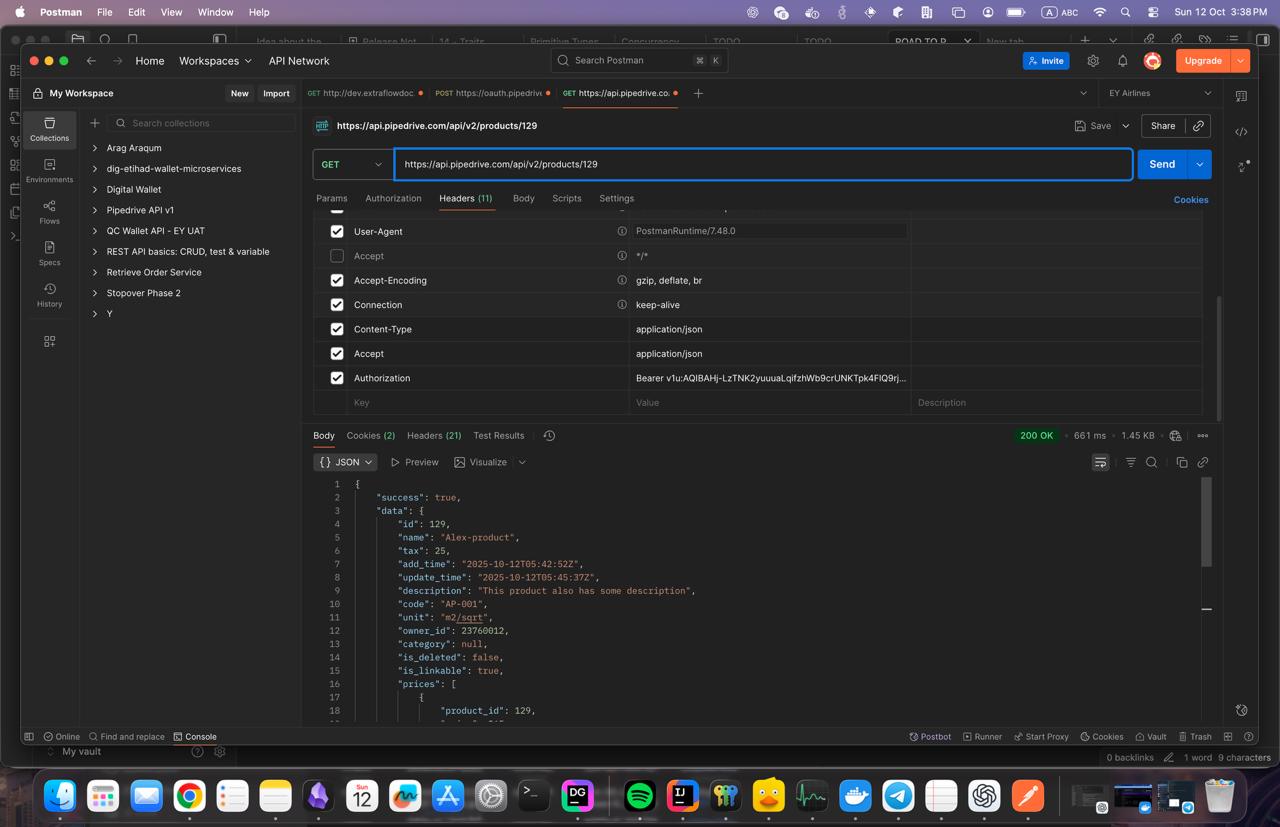Switch to the Authorization tab
Screen dimensions: 1280x827
tap(393, 198)
